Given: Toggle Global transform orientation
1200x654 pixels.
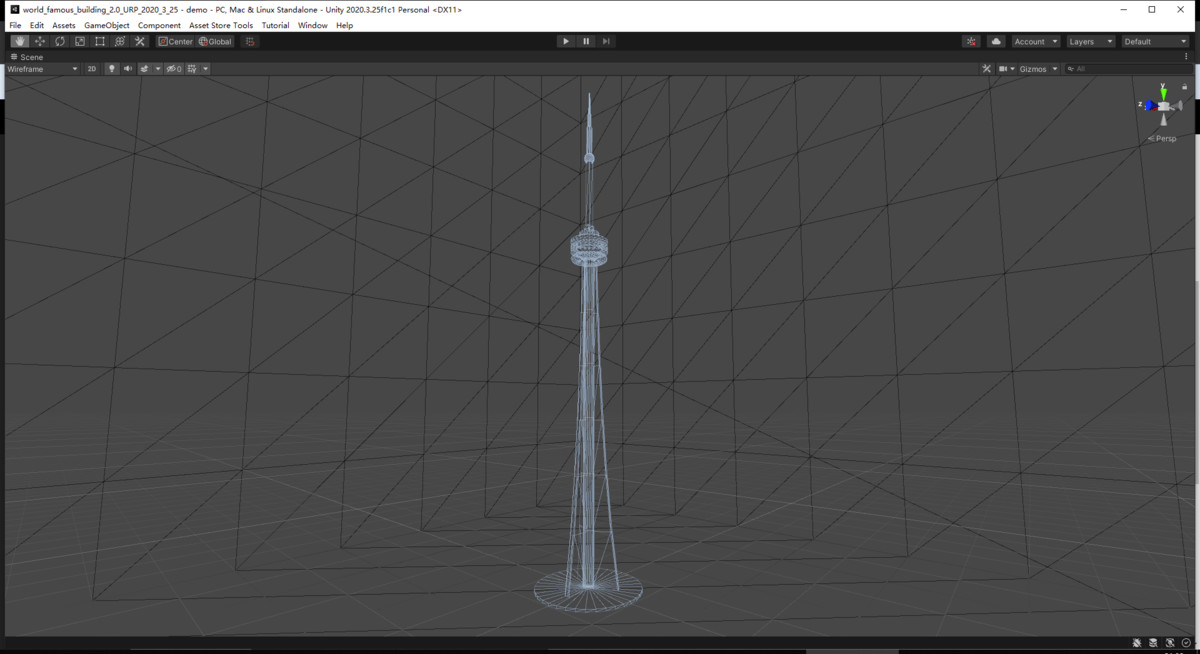Looking at the screenshot, I should click(x=216, y=41).
